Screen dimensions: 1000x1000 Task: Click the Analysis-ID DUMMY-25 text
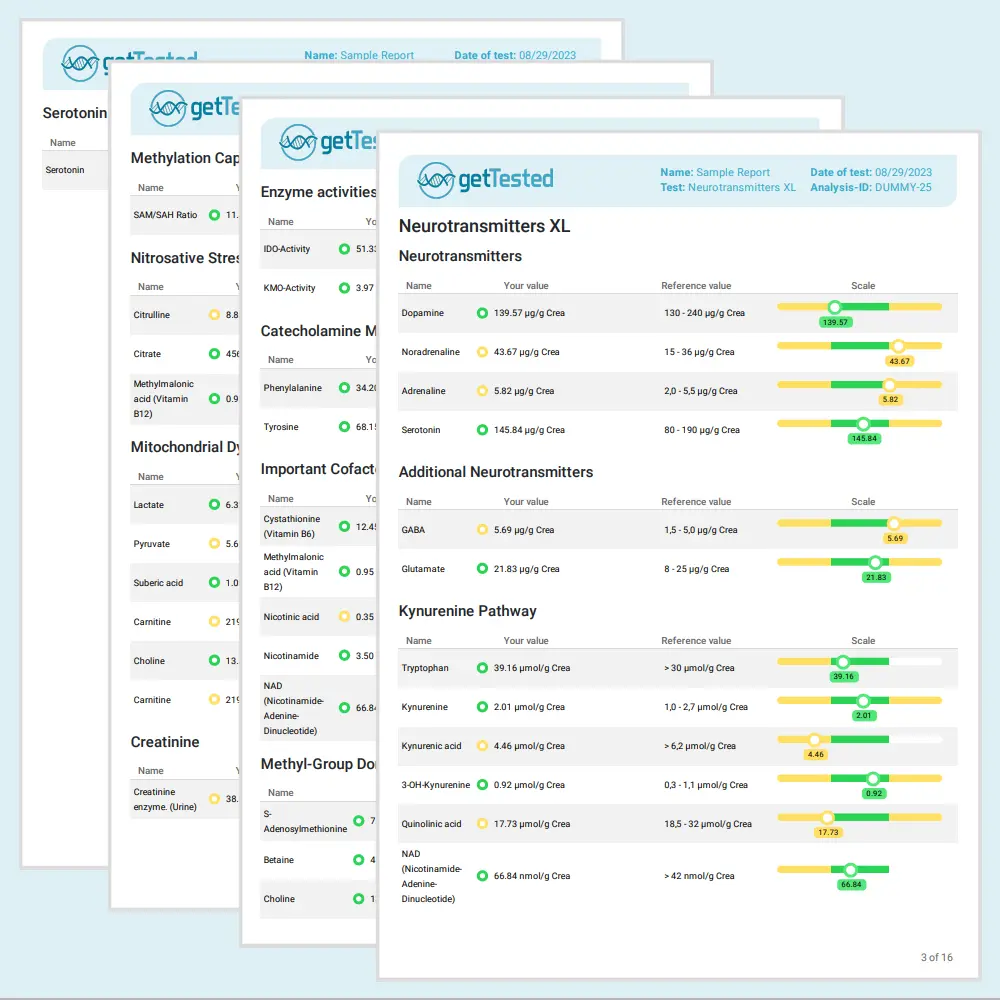(x=871, y=188)
